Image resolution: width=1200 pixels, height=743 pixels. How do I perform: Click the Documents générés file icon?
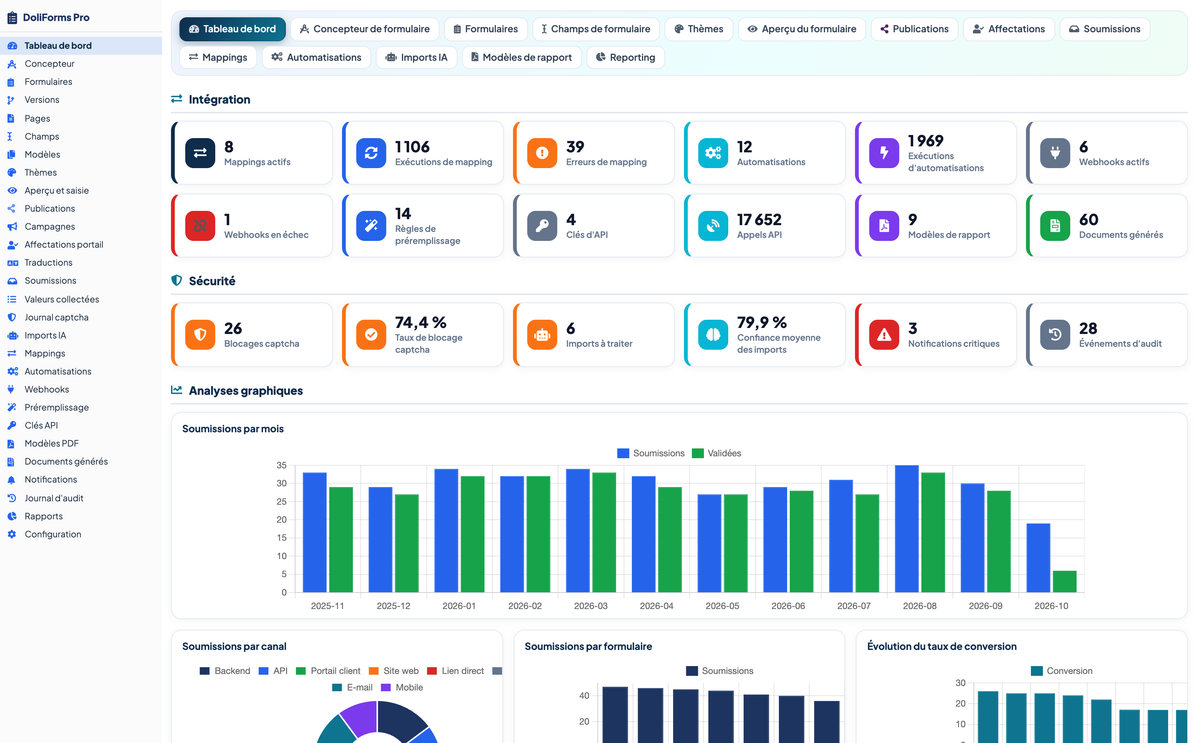pos(1055,226)
